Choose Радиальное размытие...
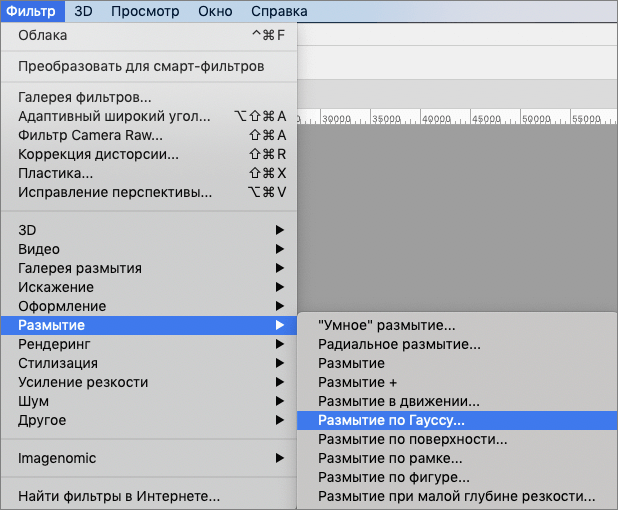 (x=457, y=344)
